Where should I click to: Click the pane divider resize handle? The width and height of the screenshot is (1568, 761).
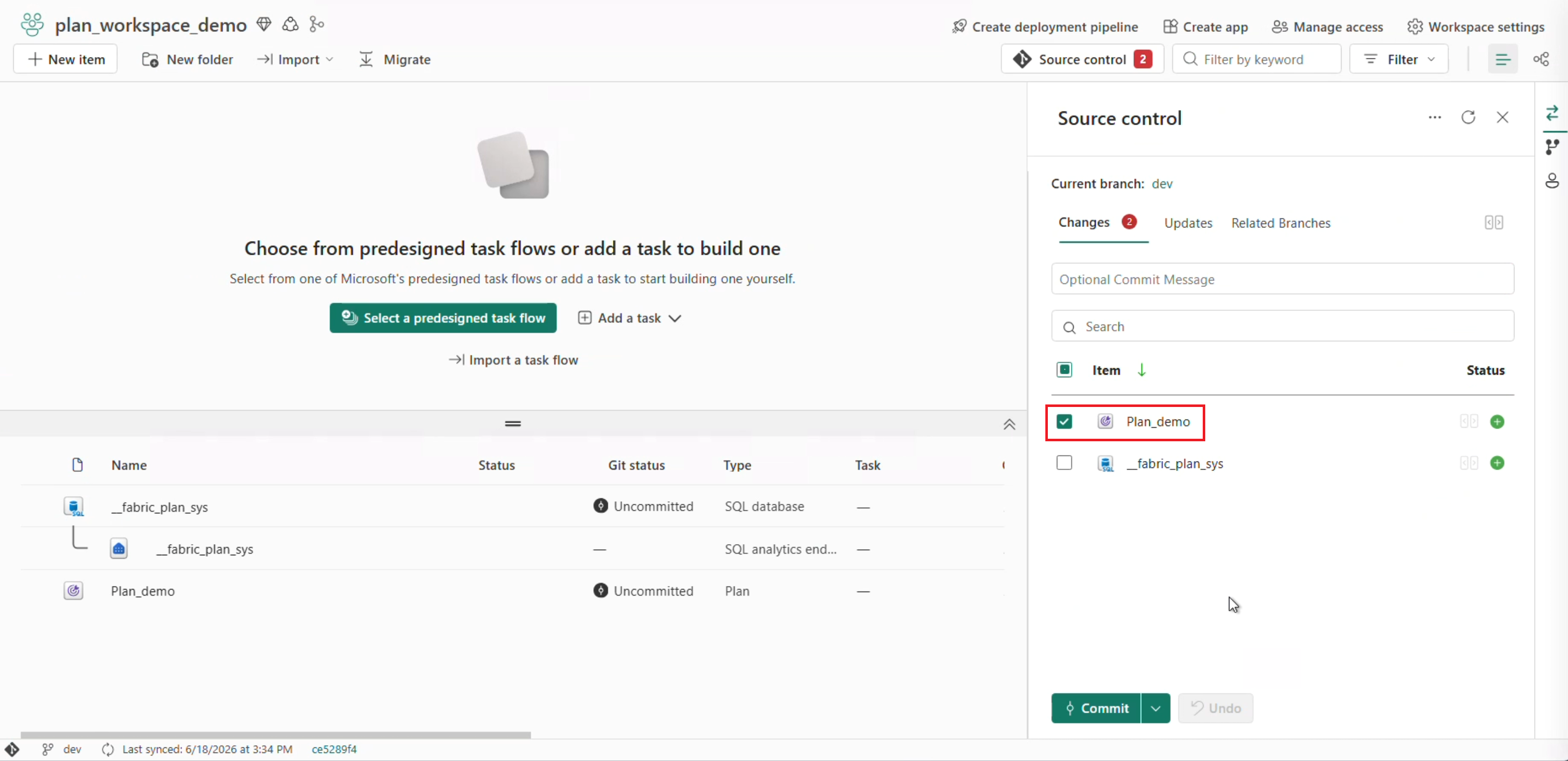coord(513,424)
